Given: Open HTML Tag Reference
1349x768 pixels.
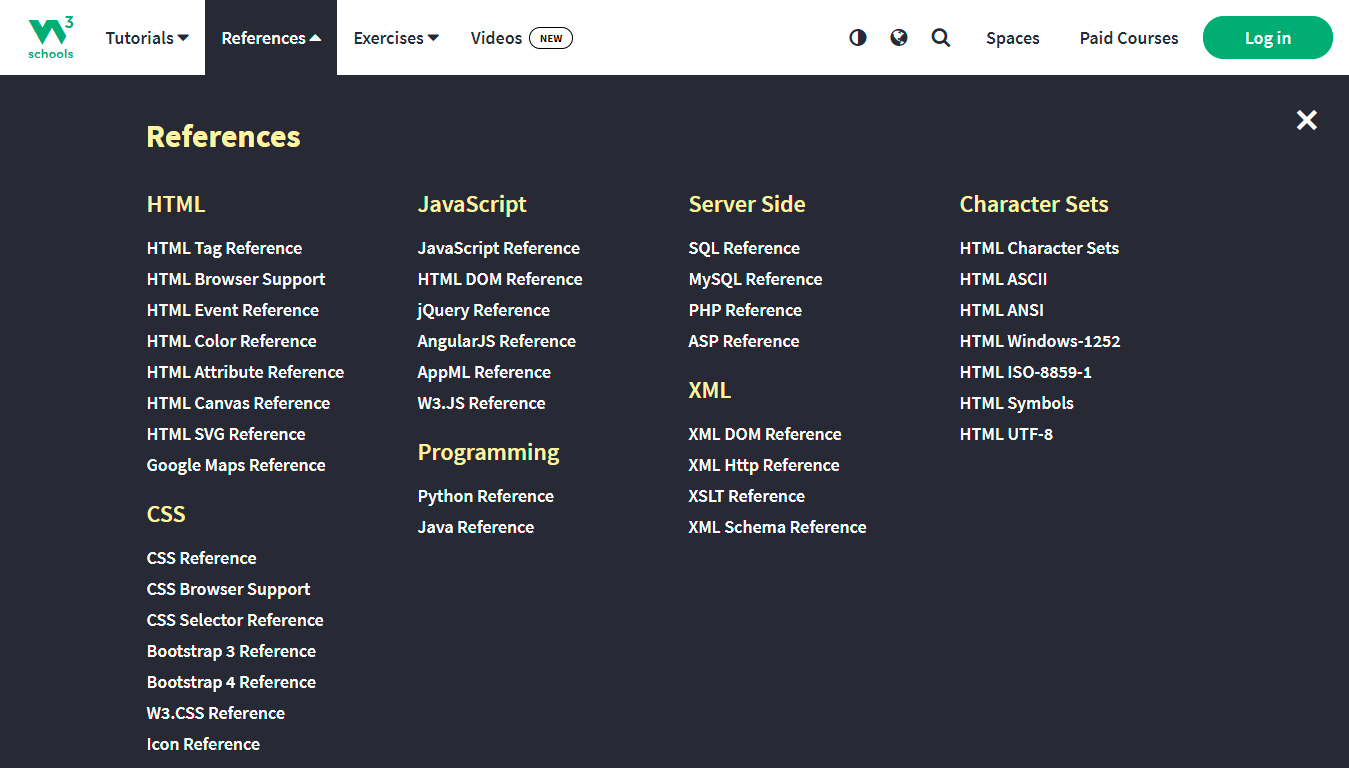Looking at the screenshot, I should pyautogui.click(x=224, y=248).
